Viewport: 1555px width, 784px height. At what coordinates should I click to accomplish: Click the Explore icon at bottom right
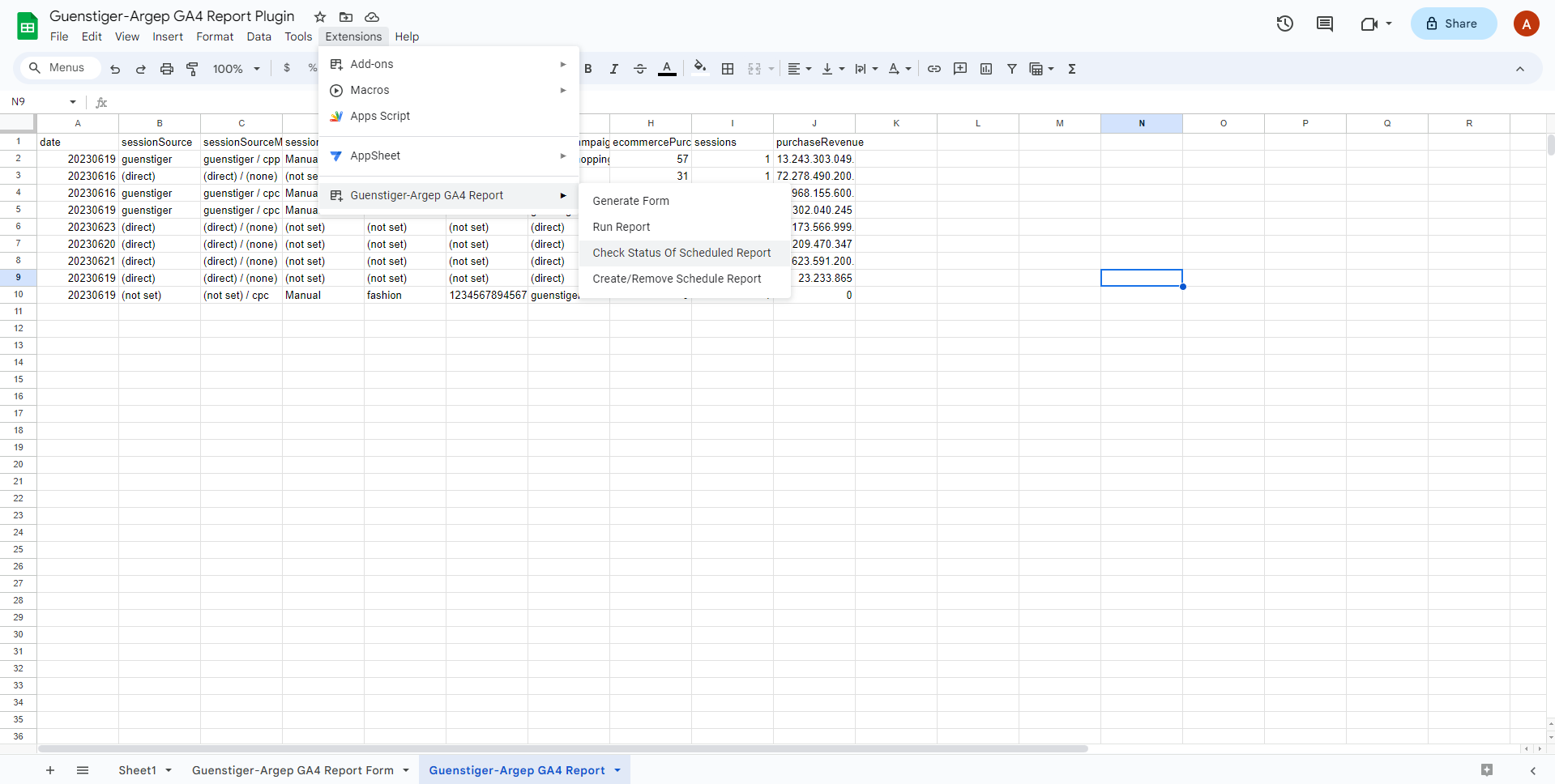[x=1487, y=770]
